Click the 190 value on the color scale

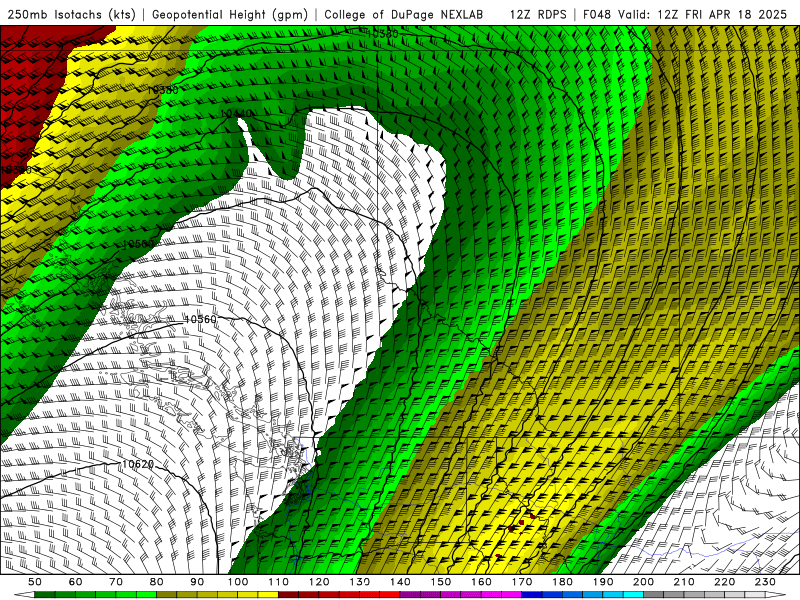pyautogui.click(x=603, y=582)
